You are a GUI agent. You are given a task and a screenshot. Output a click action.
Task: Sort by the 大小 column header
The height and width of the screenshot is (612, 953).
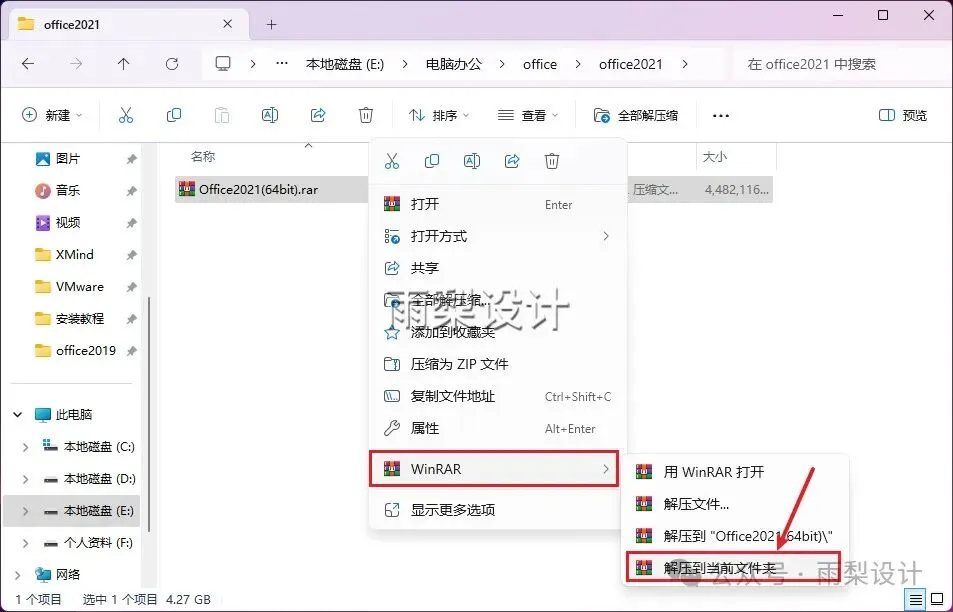[x=715, y=157]
